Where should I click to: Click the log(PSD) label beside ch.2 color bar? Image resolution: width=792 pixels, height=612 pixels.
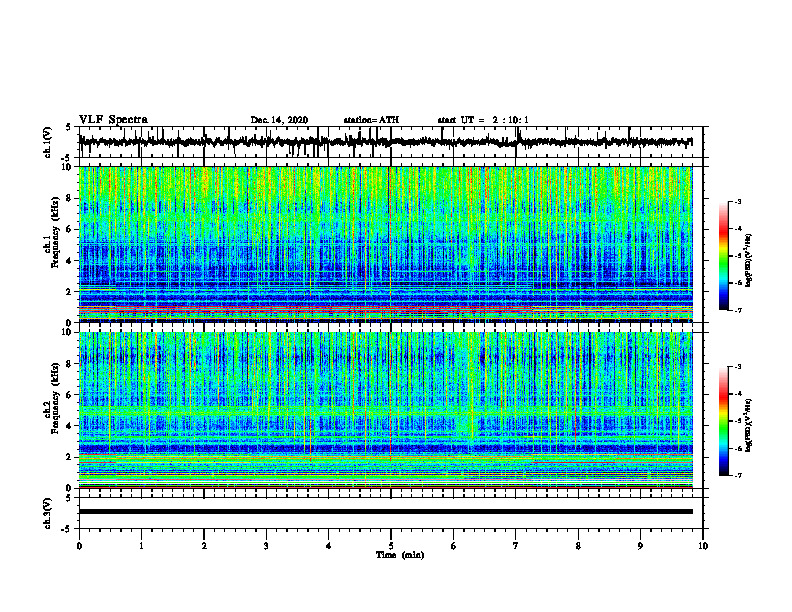pyautogui.click(x=749, y=425)
